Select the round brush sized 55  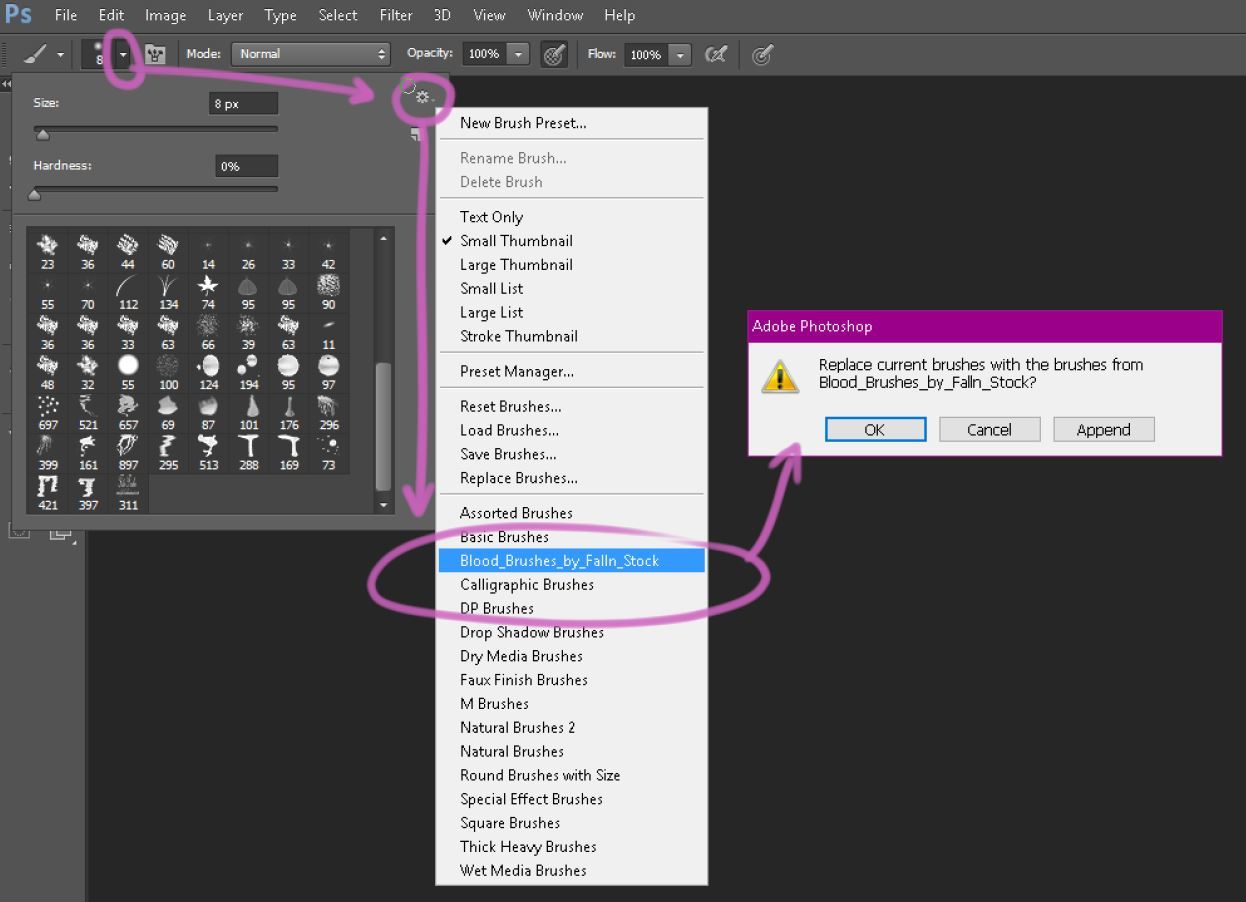[128, 371]
